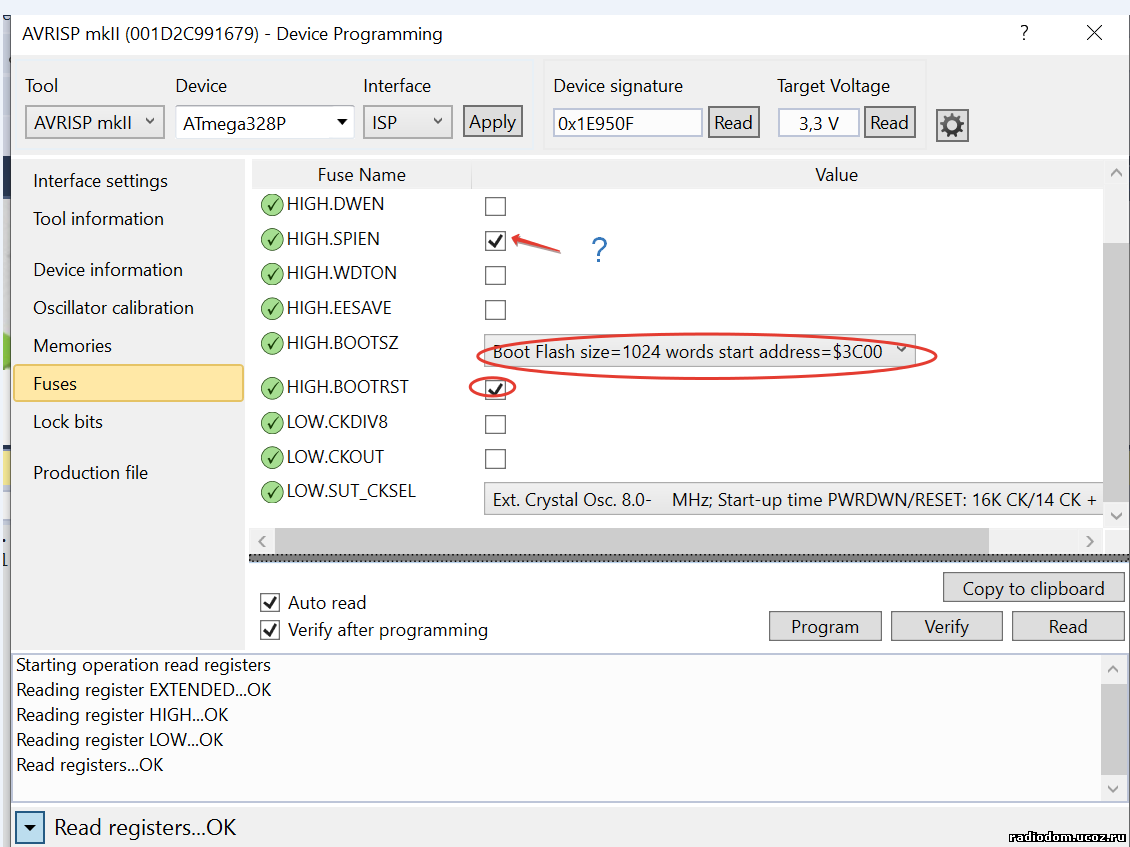The image size is (1130, 847).
Task: Click the fuse list scroll left arrow
Action: tap(262, 541)
